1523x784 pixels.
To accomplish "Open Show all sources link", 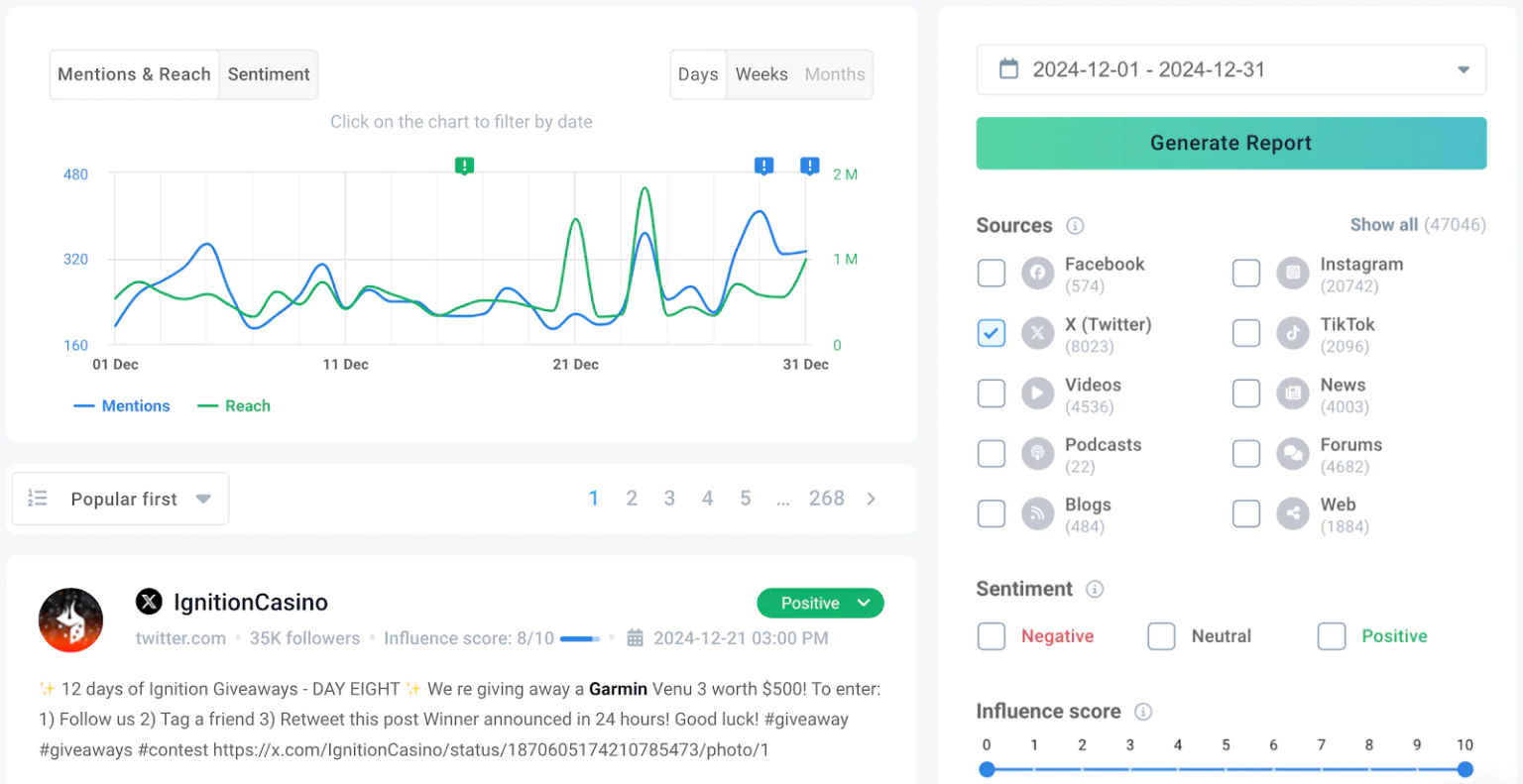I will coord(1384,225).
